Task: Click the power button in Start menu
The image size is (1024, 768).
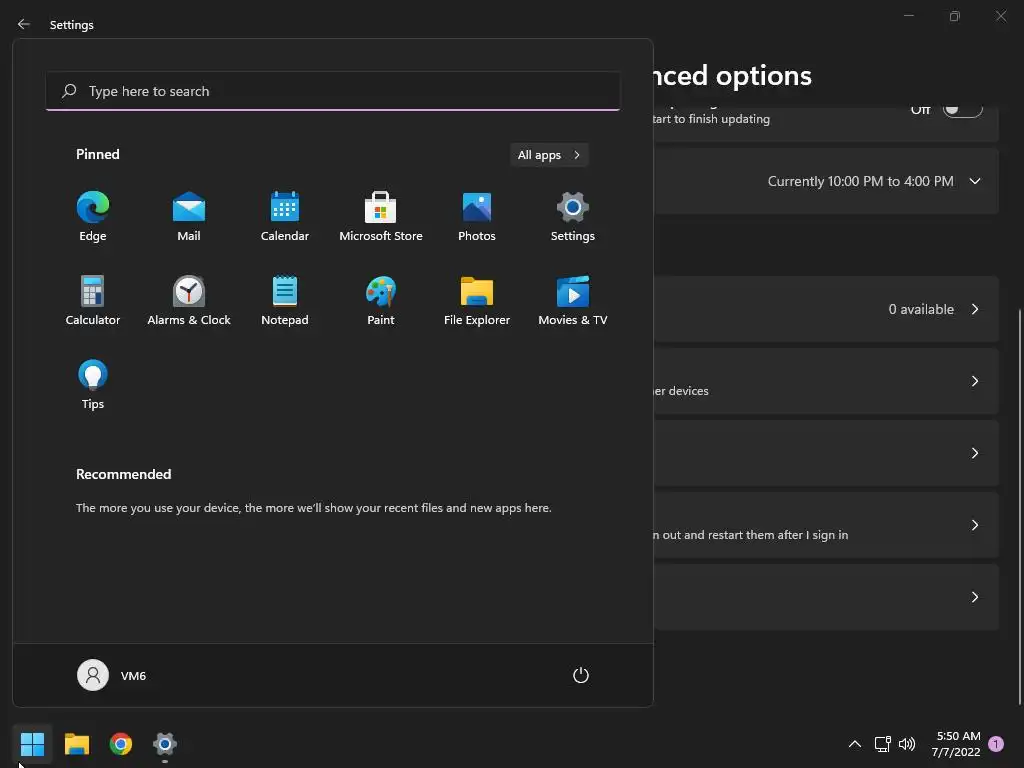Action: (581, 675)
